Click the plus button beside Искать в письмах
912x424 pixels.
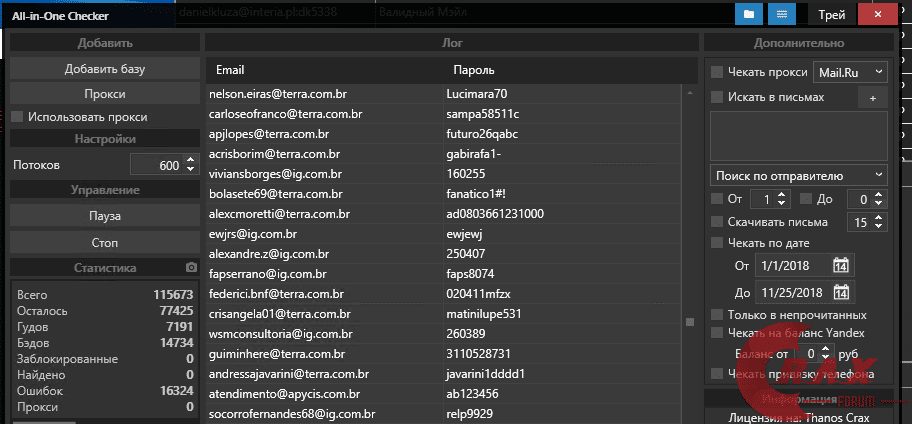[x=872, y=98]
